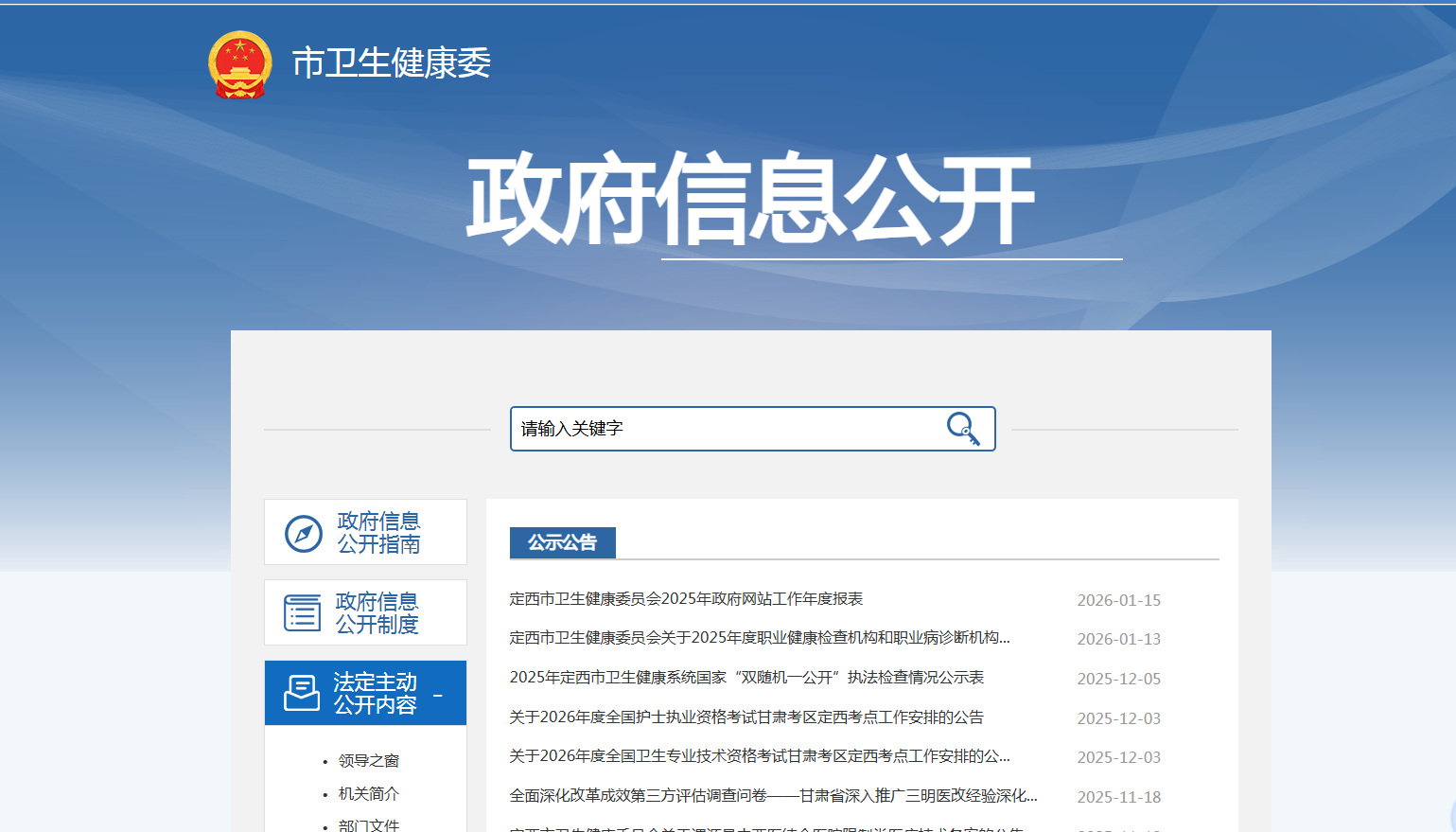Click the list icon for disclosure system

303,613
